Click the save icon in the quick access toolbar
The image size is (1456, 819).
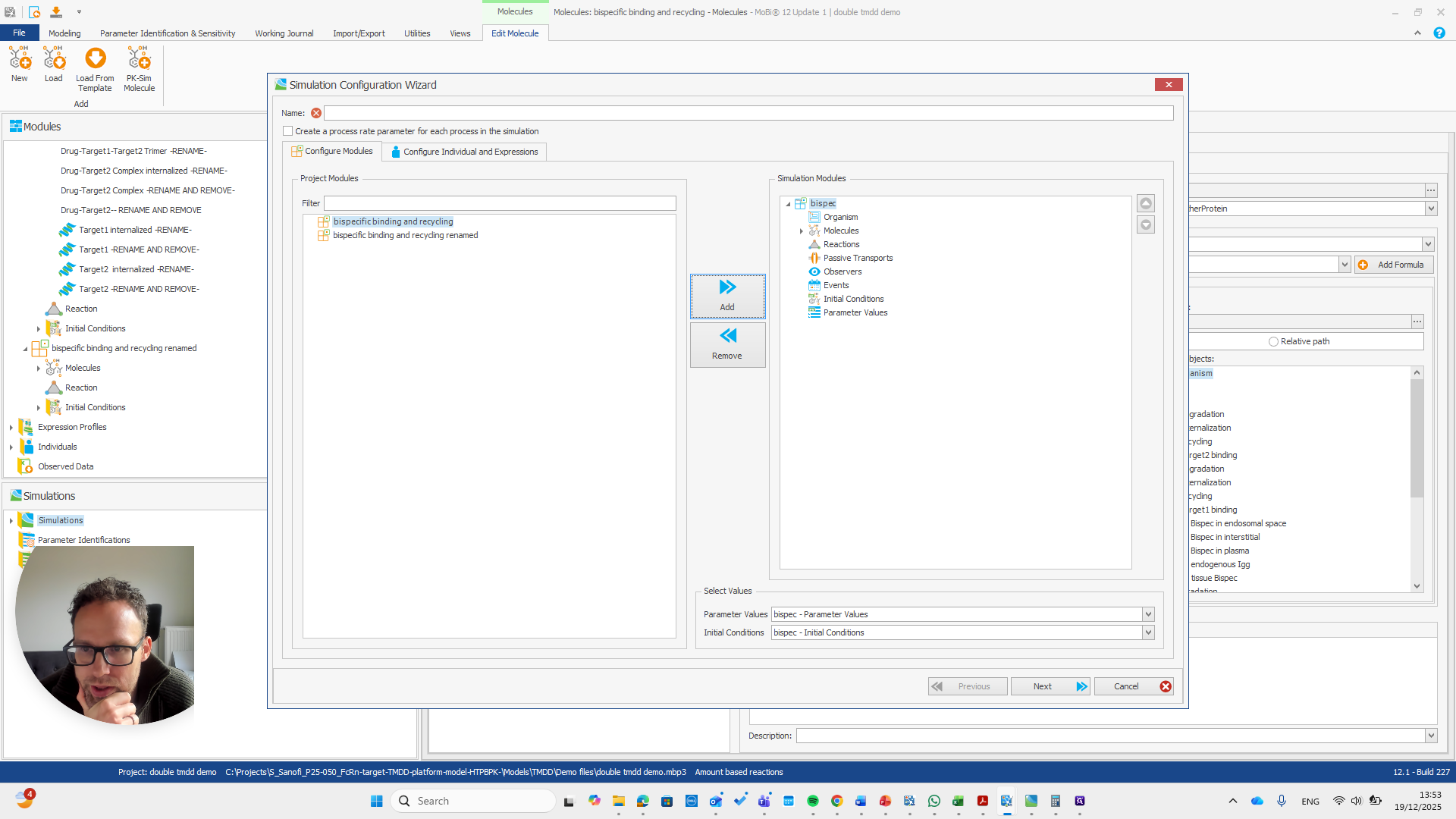[55, 11]
